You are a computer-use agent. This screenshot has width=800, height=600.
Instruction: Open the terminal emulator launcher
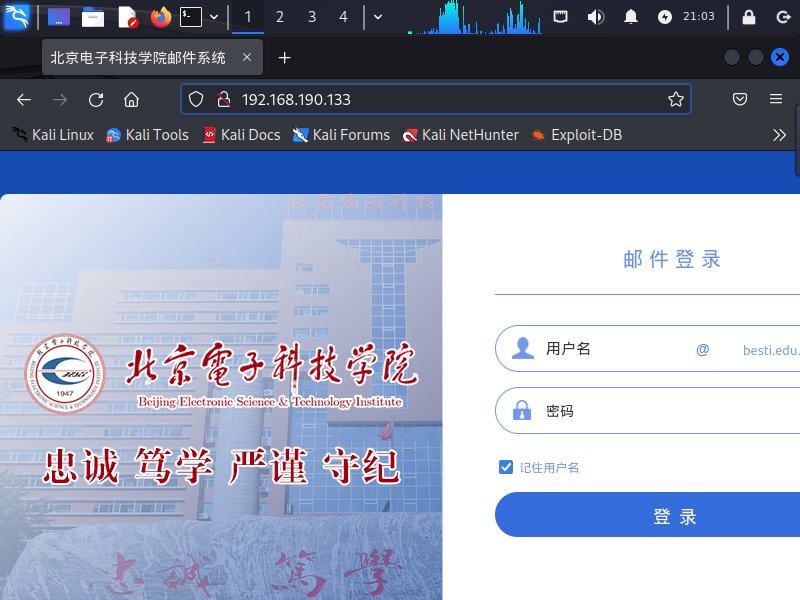click(191, 17)
